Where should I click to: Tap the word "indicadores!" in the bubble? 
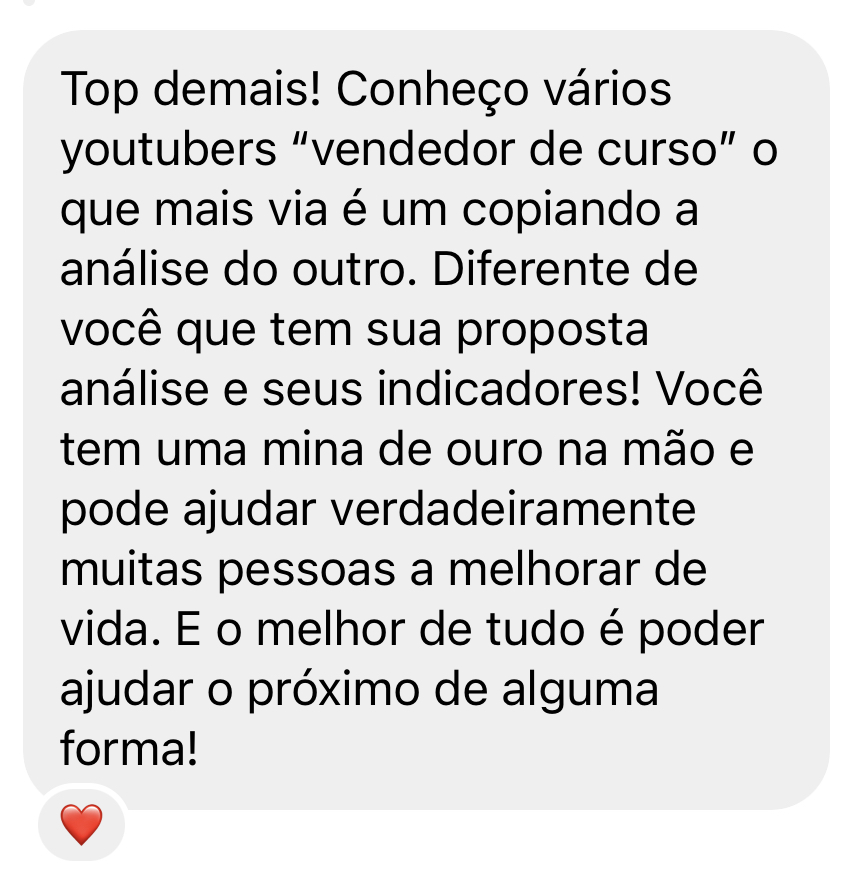[x=509, y=389]
